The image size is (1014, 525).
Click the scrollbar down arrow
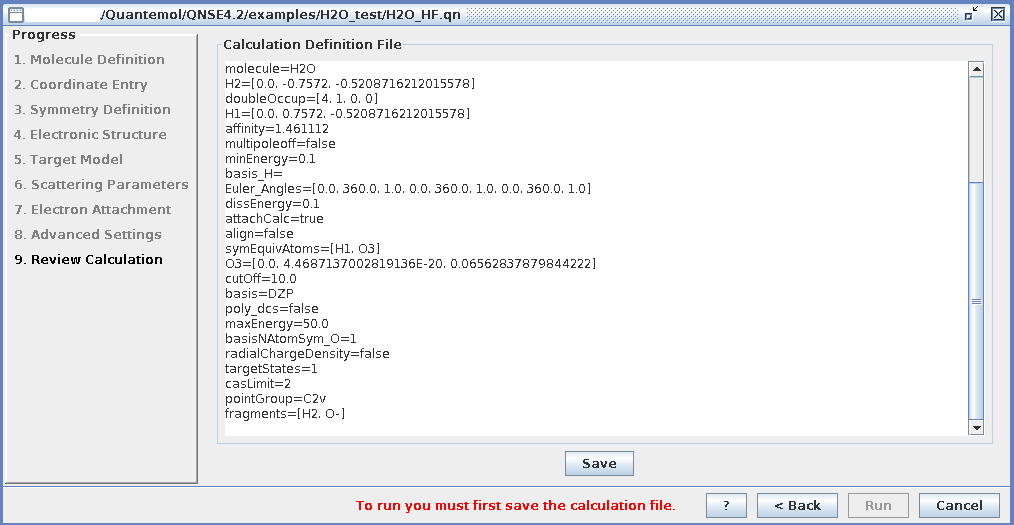pos(977,427)
